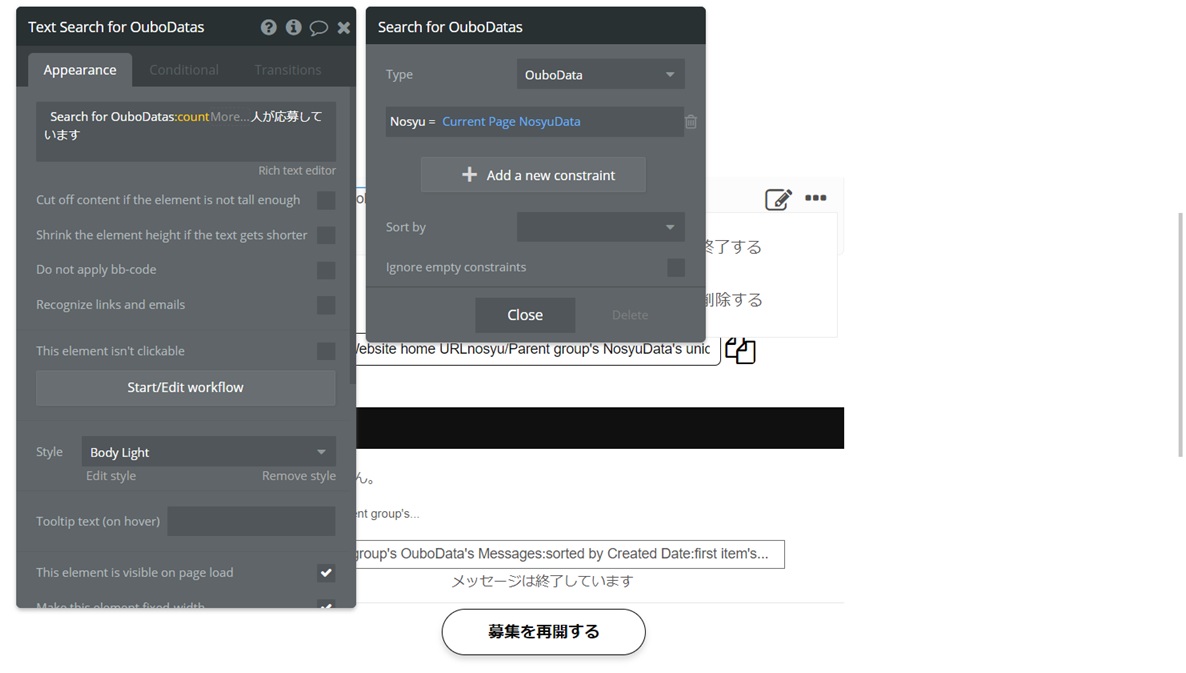Toggle Ignore empty constraints checkbox

675,267
